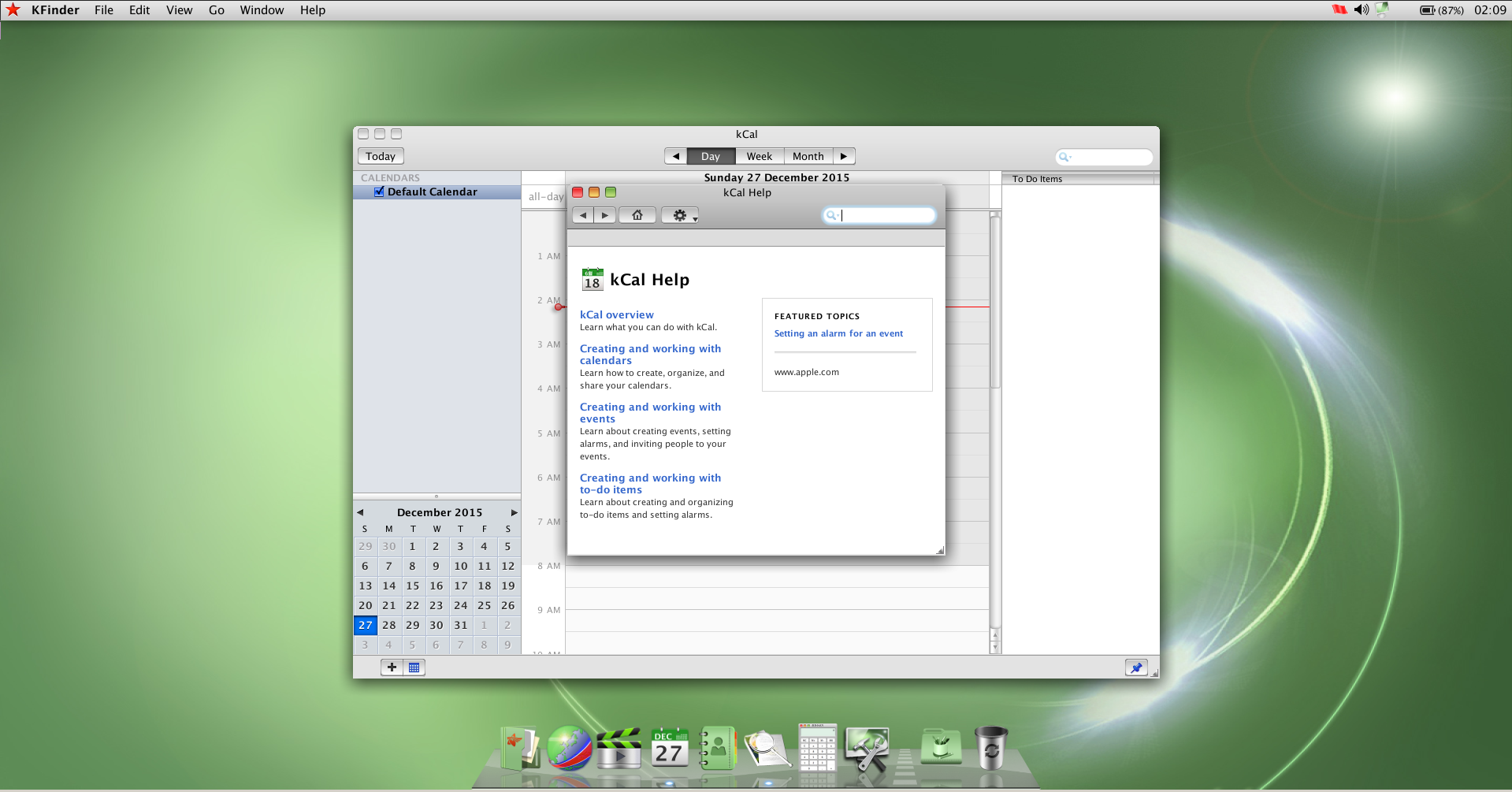1512x792 pixels.
Task: Open the View menu
Action: [180, 10]
